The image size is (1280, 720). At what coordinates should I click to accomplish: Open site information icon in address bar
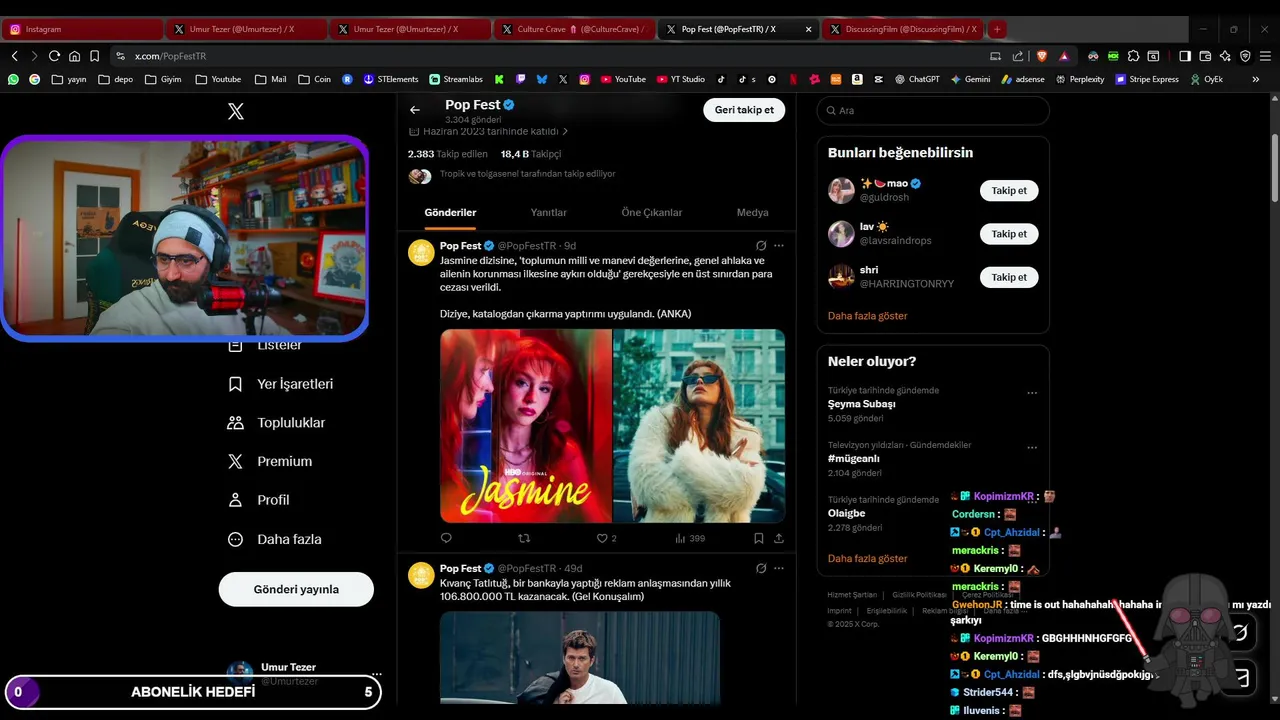(120, 56)
